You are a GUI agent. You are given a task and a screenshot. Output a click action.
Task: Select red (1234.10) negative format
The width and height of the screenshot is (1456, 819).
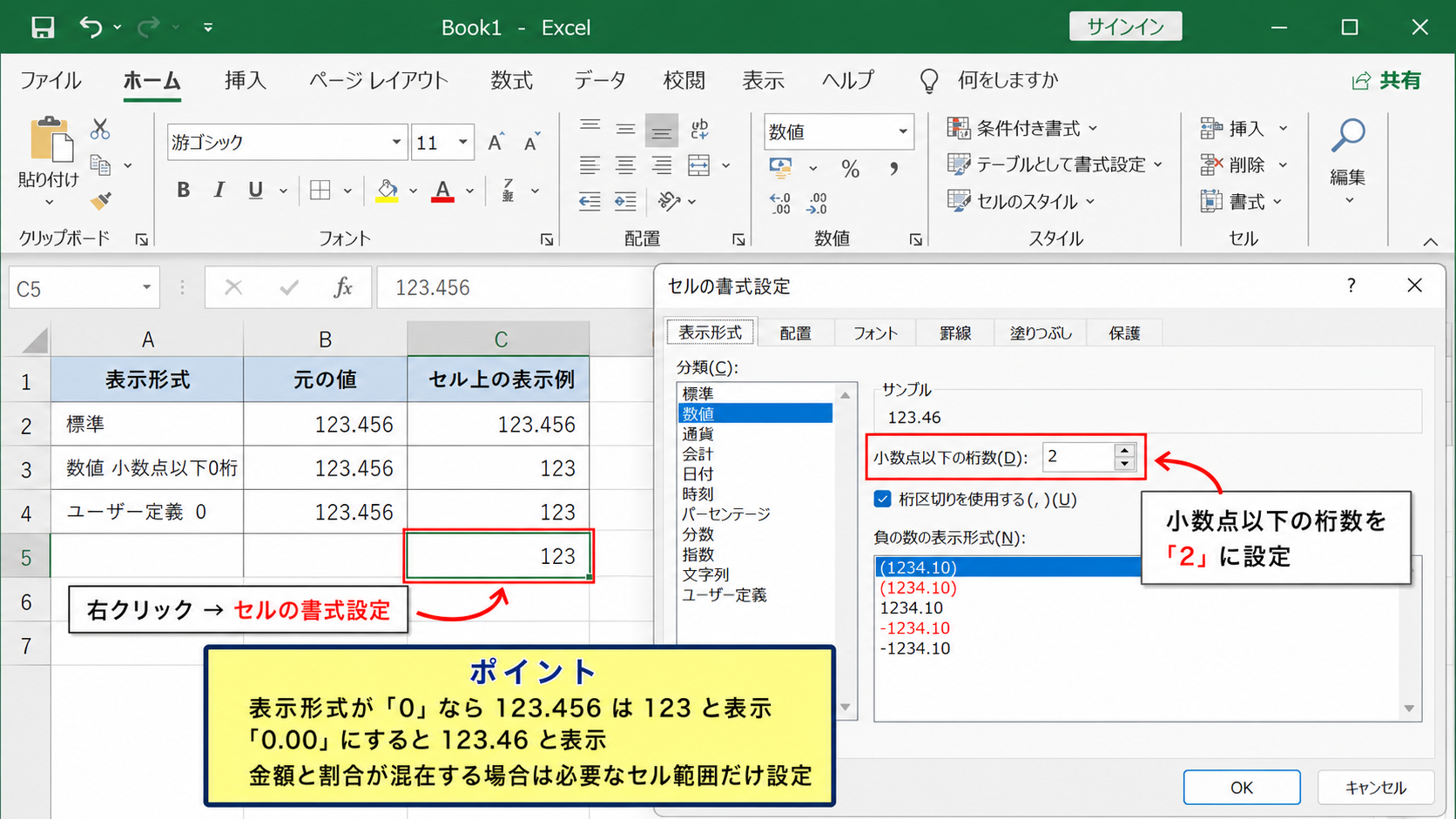coord(919,587)
